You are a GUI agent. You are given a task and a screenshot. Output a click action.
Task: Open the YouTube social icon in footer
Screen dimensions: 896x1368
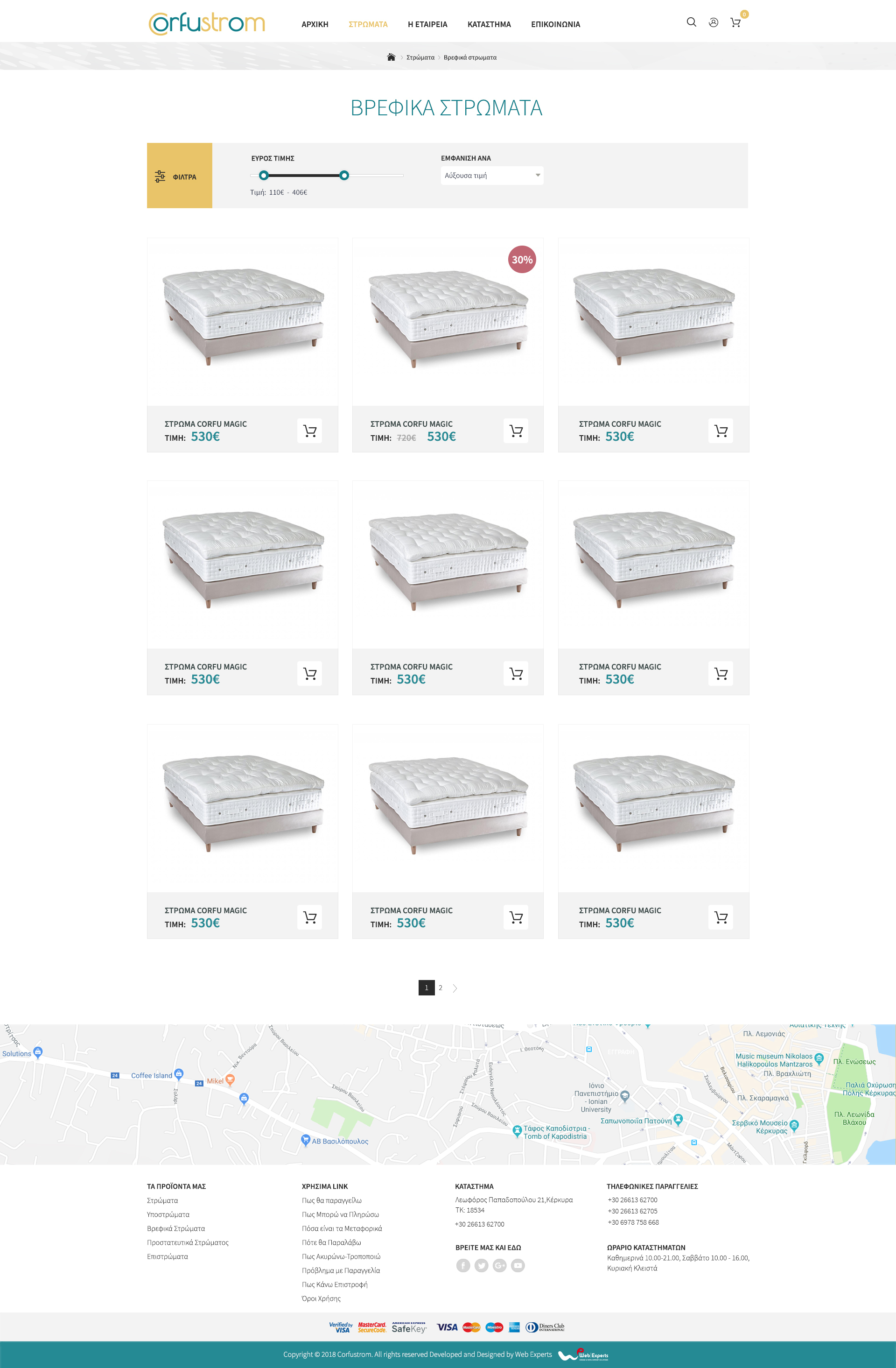pos(518,1265)
